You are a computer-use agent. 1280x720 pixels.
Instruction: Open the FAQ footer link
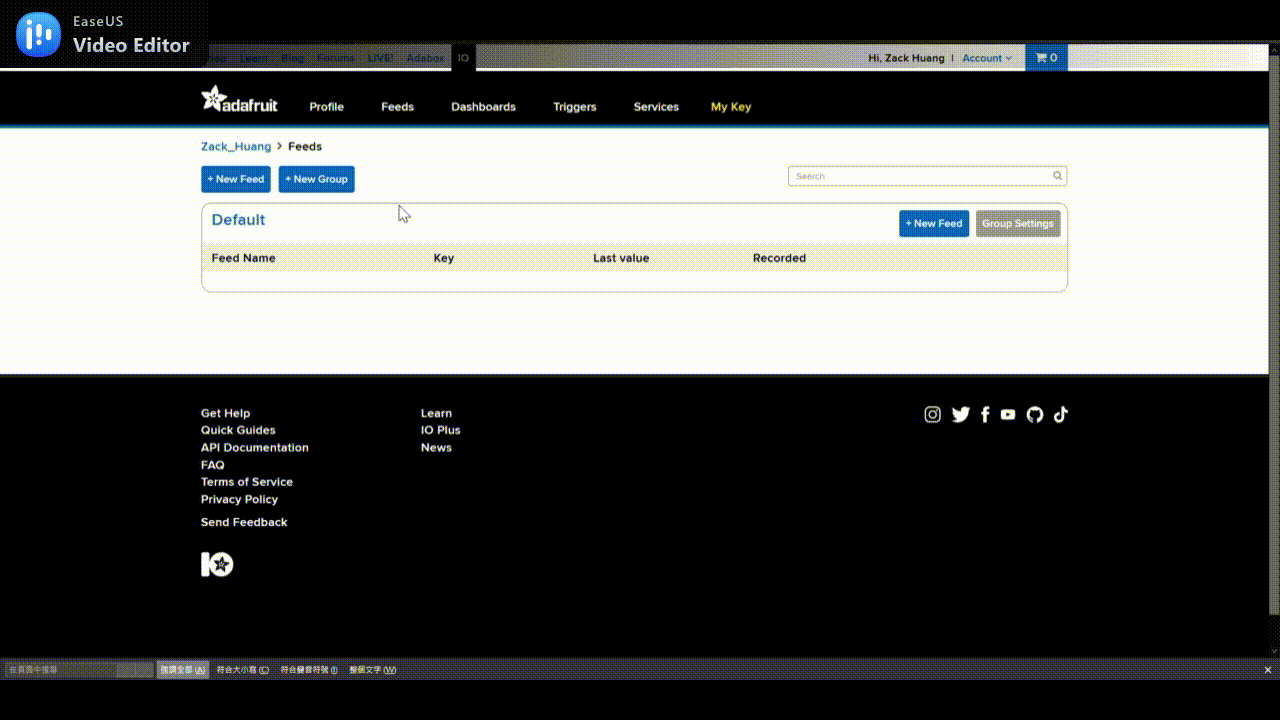pos(212,465)
